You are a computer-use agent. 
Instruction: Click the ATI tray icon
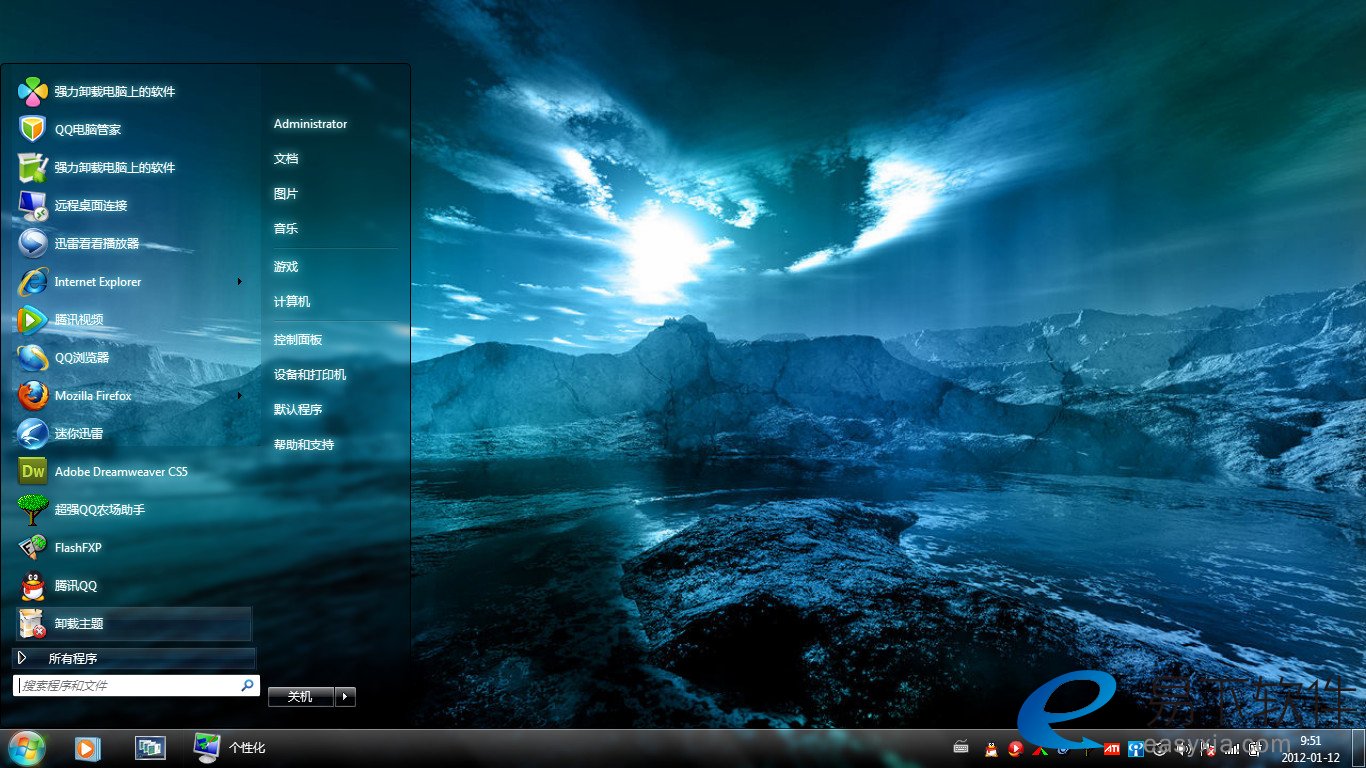[x=1111, y=748]
